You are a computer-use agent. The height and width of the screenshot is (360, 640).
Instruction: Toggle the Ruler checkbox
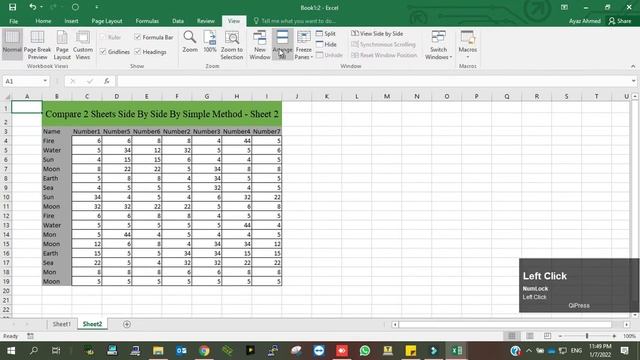click(103, 37)
